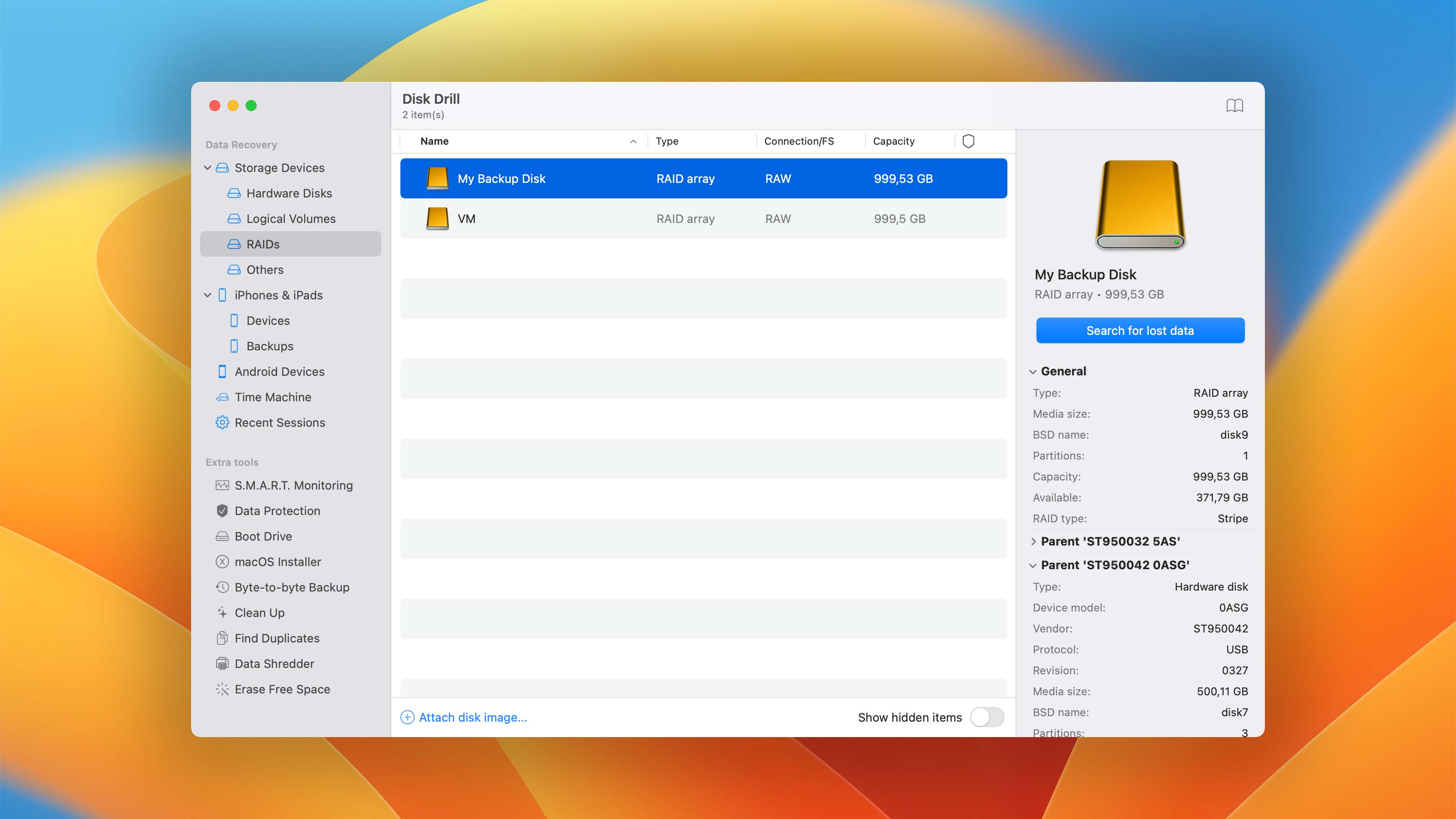Click the Stripe RAID type value
The width and height of the screenshot is (1456, 819).
click(1233, 518)
